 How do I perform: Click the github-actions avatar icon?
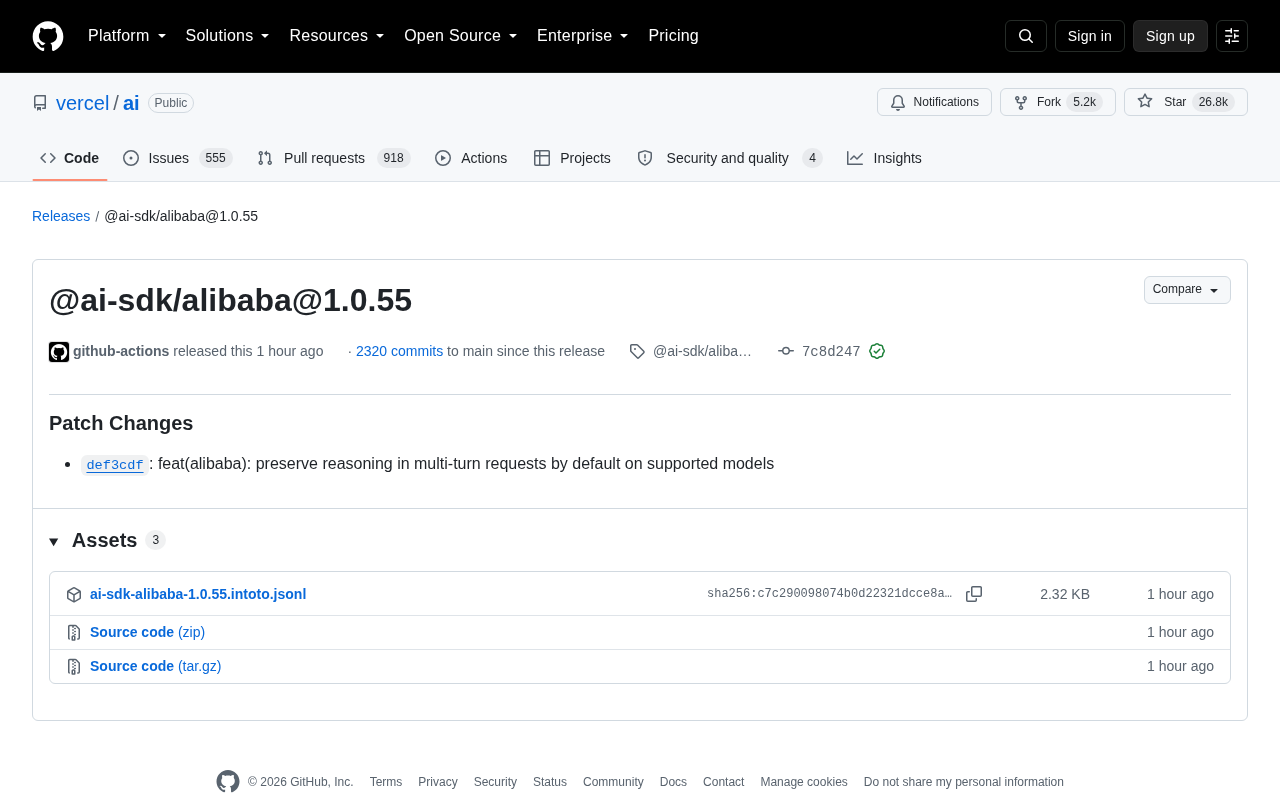59,352
